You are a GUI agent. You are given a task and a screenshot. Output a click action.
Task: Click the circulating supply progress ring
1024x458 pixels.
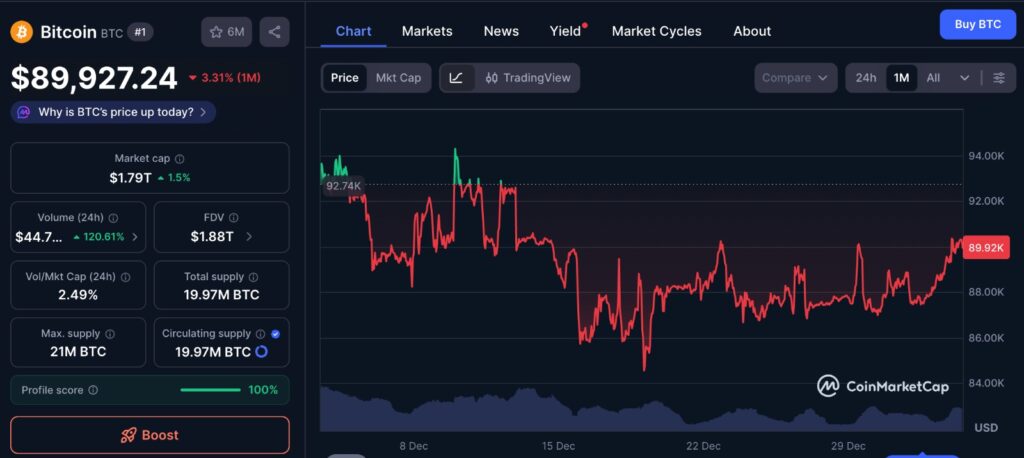point(261,352)
